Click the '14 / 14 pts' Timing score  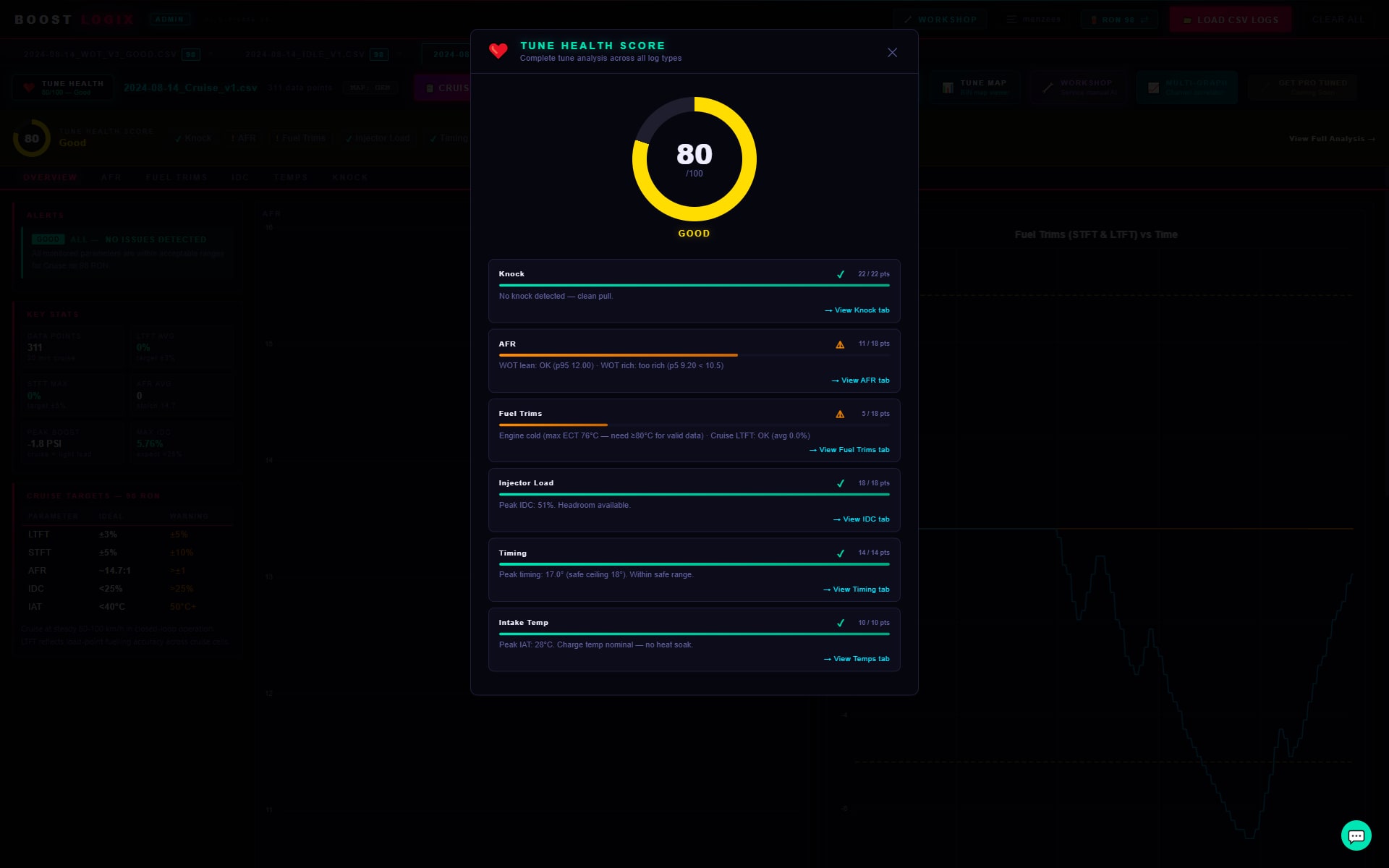pyautogui.click(x=874, y=553)
